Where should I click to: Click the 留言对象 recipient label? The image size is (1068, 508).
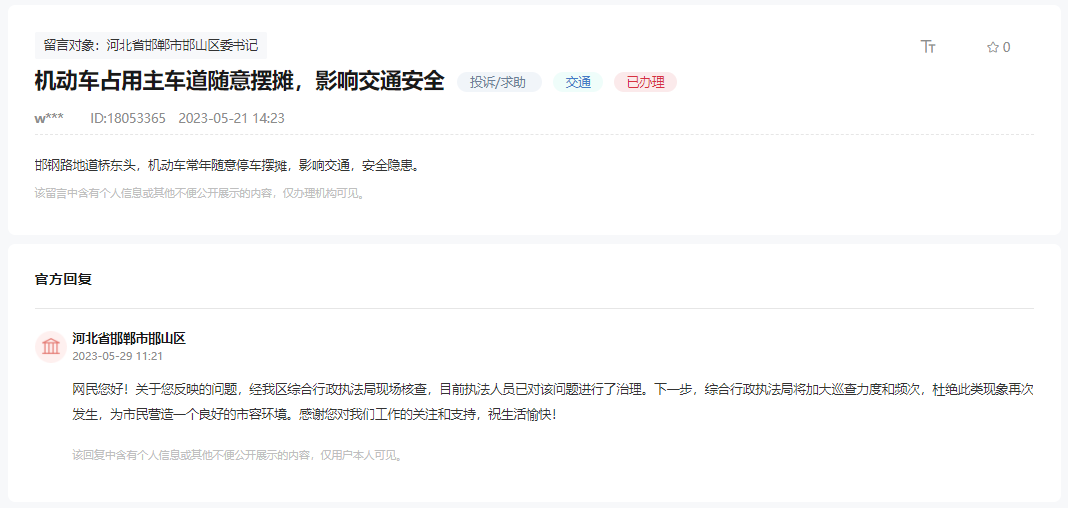(151, 46)
